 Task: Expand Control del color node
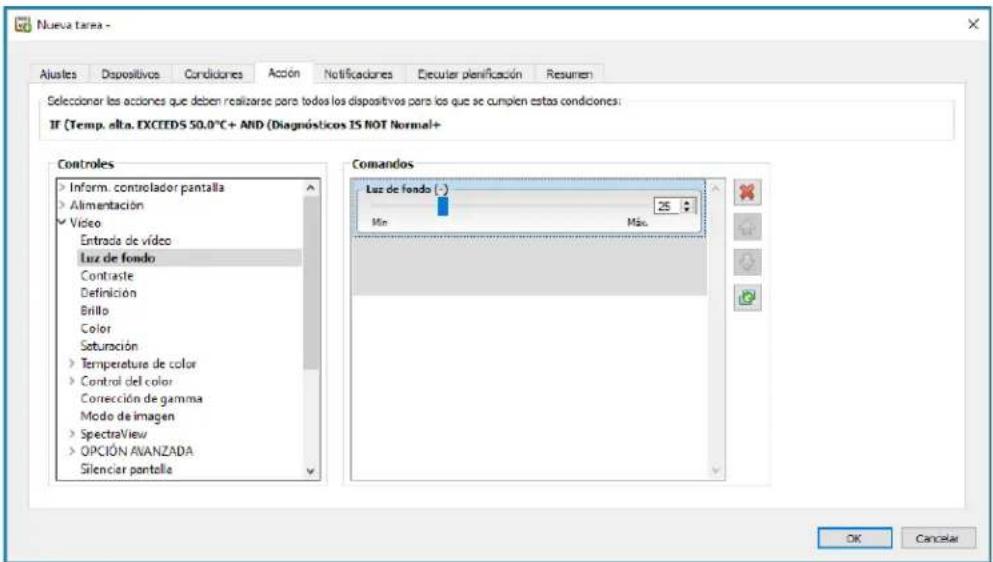73,381
